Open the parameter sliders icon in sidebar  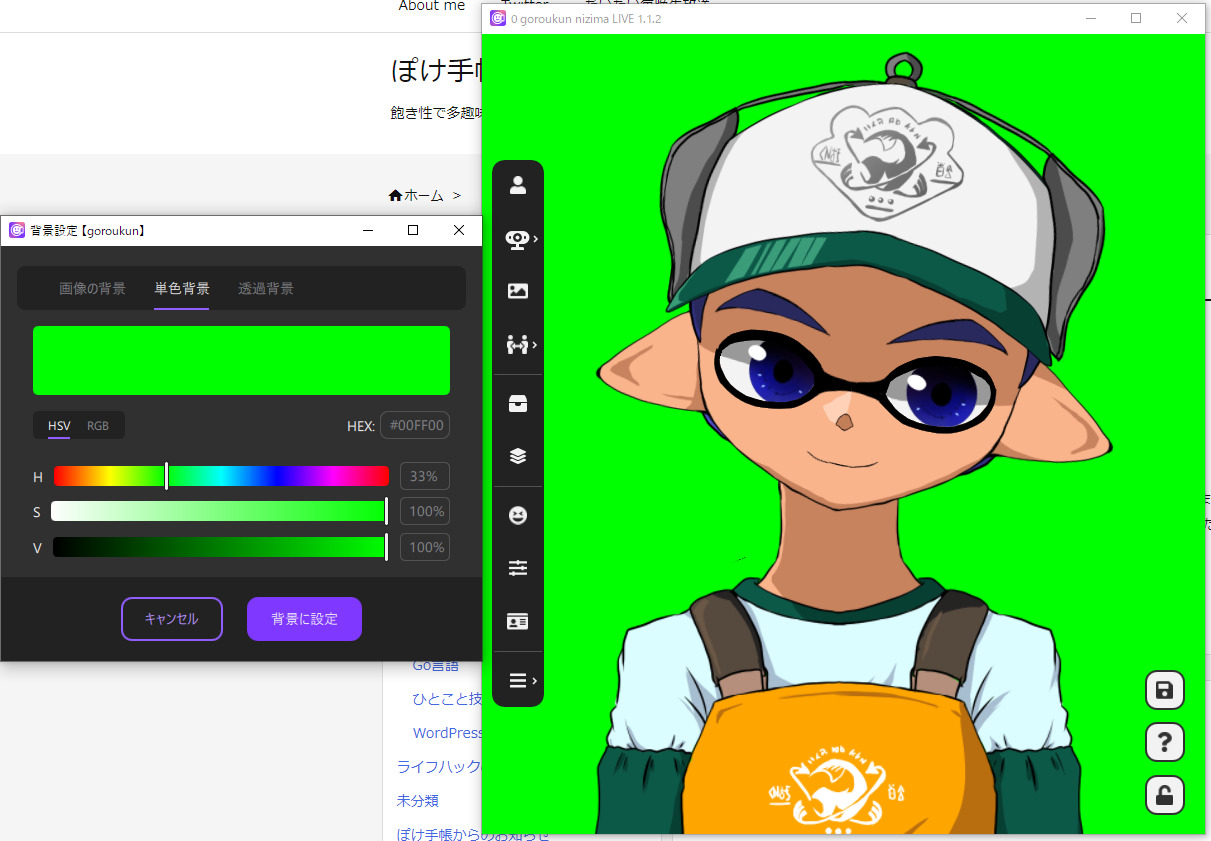pos(518,568)
